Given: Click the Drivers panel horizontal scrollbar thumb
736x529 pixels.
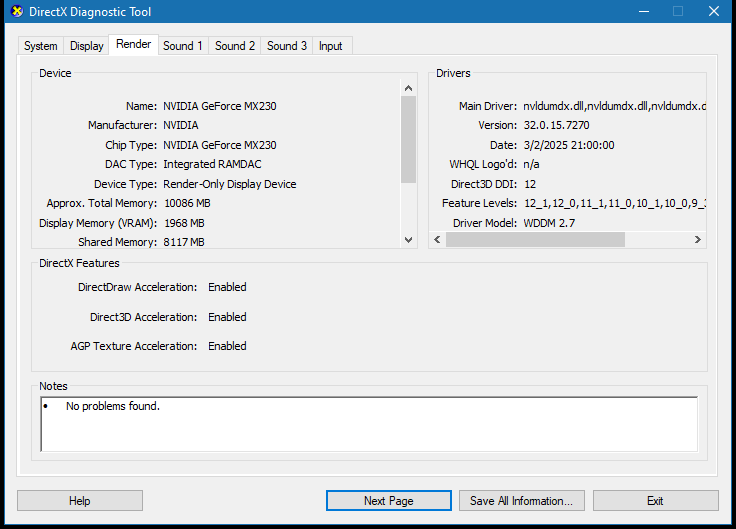Looking at the screenshot, I should [x=535, y=239].
